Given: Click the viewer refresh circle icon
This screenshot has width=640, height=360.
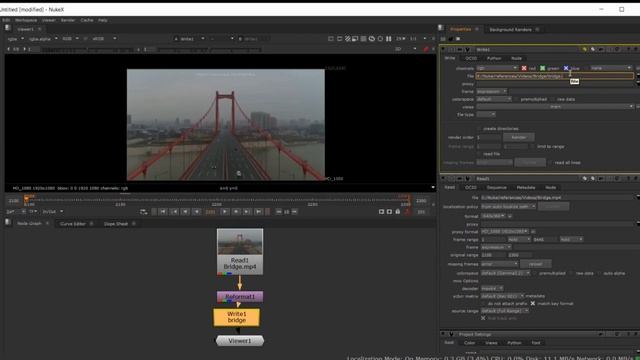Looking at the screenshot, I should tap(380, 39).
